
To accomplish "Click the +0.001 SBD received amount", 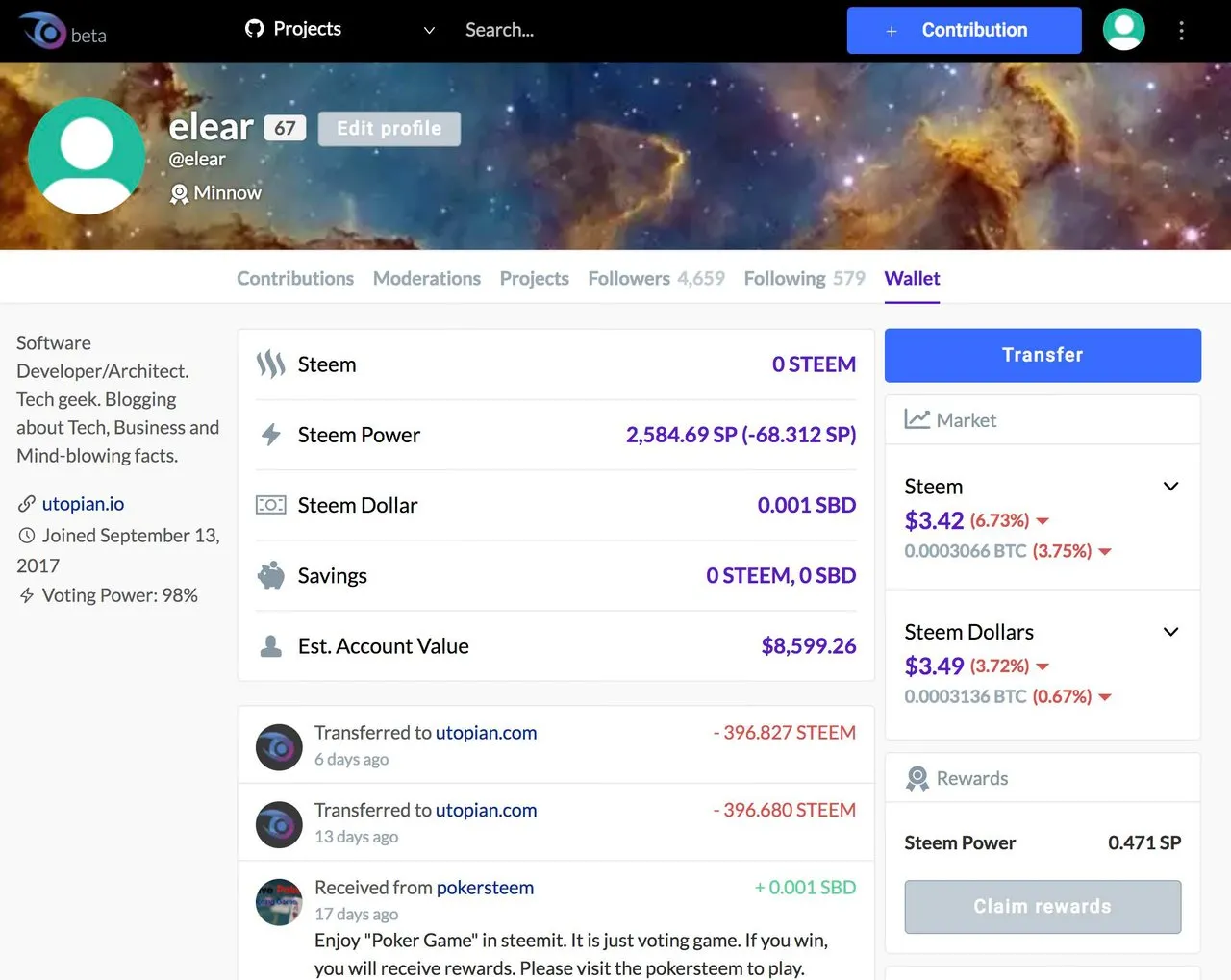I will [x=805, y=888].
